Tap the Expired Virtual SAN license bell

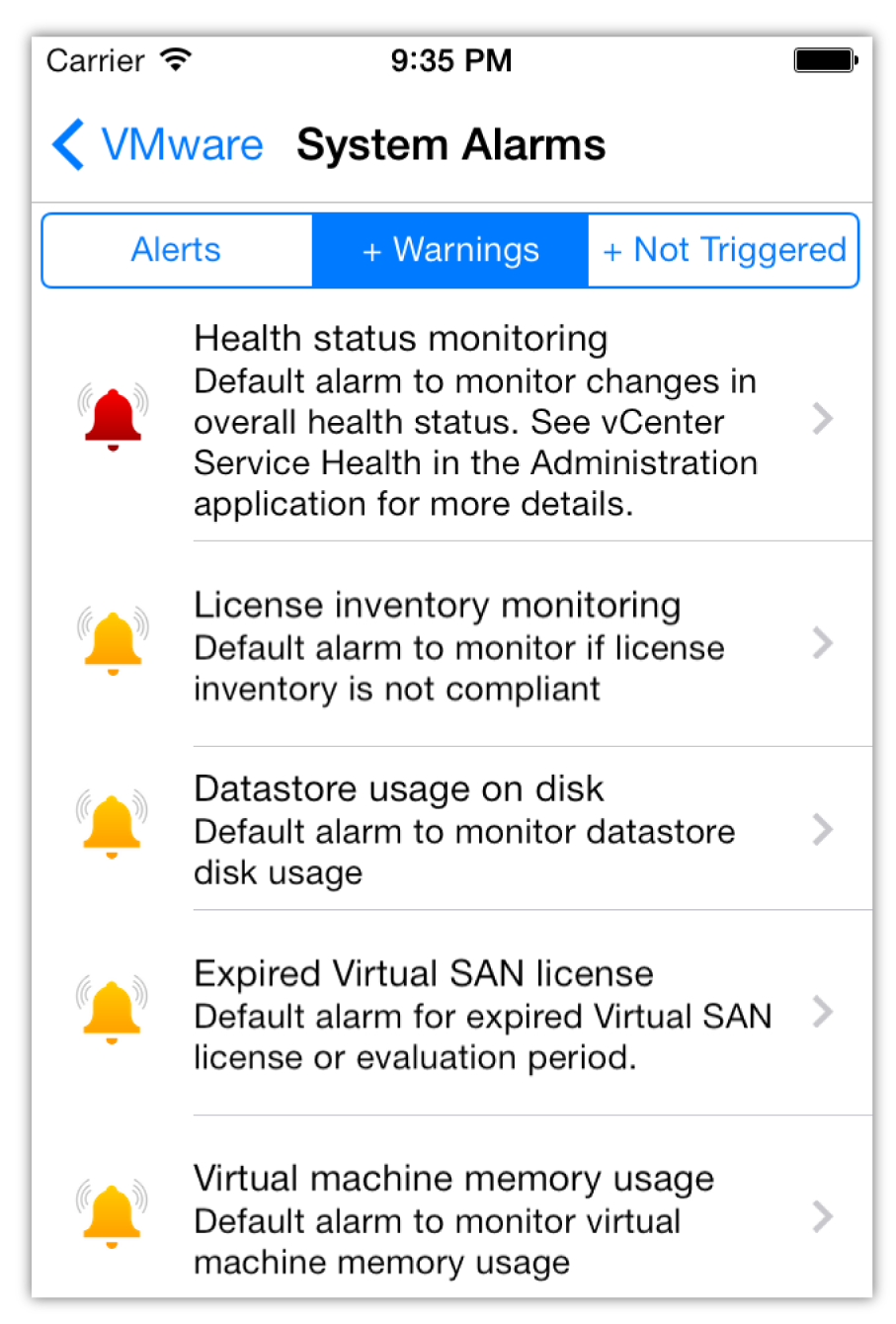(x=112, y=1011)
